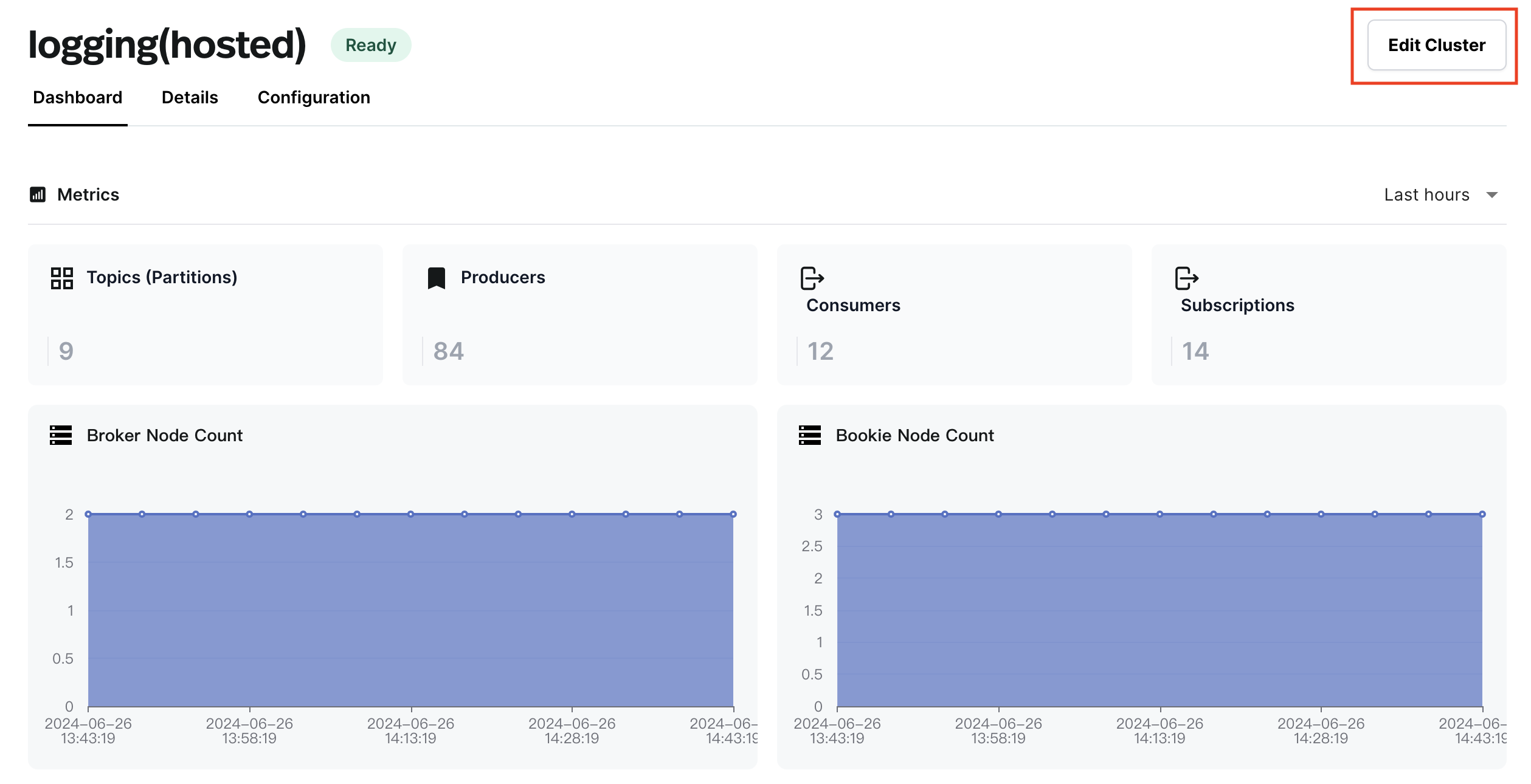The height and width of the screenshot is (784, 1531).
Task: Click the Consumers exit-arrow icon
Action: tap(812, 278)
